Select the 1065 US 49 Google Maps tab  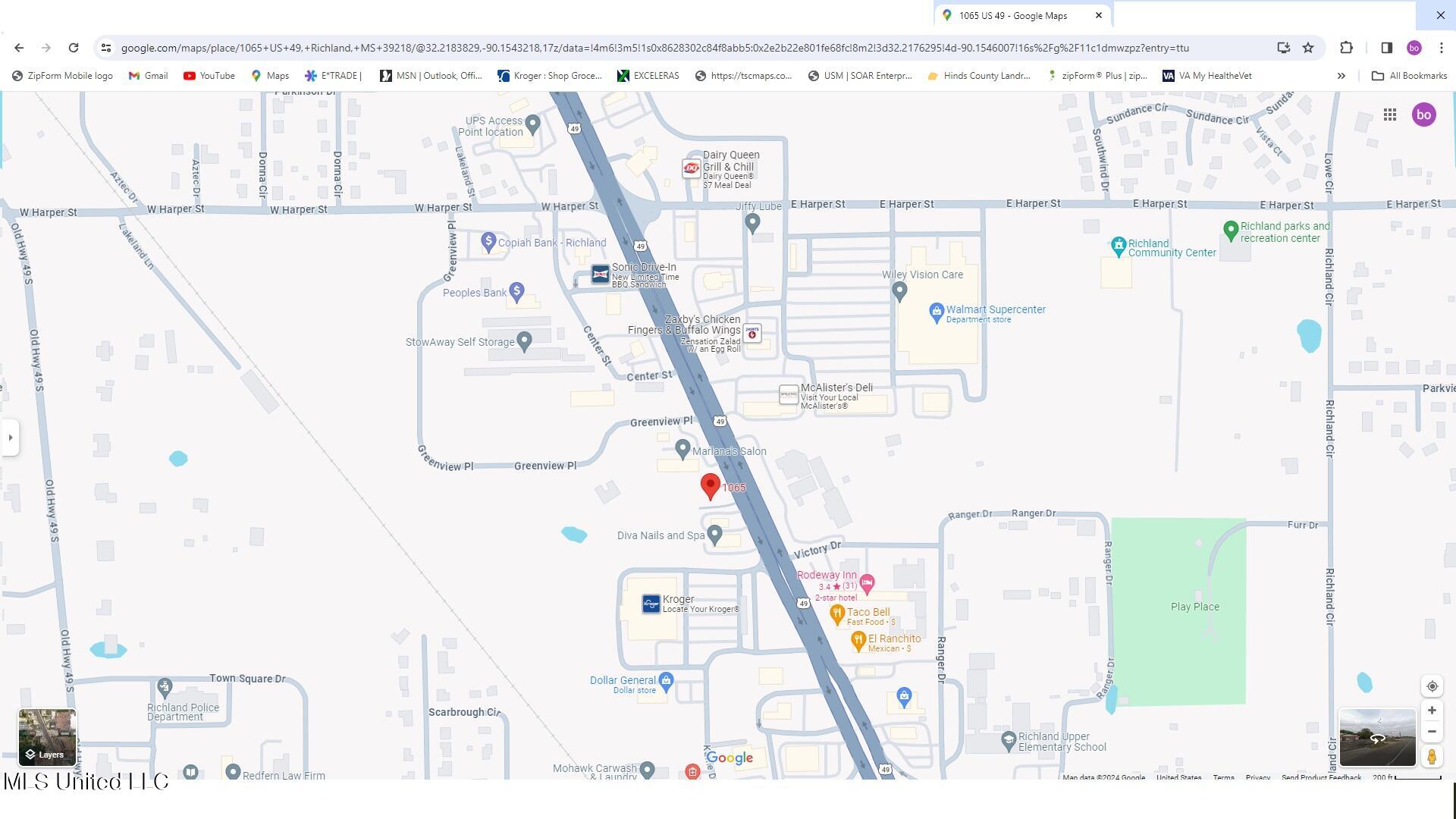click(1012, 15)
